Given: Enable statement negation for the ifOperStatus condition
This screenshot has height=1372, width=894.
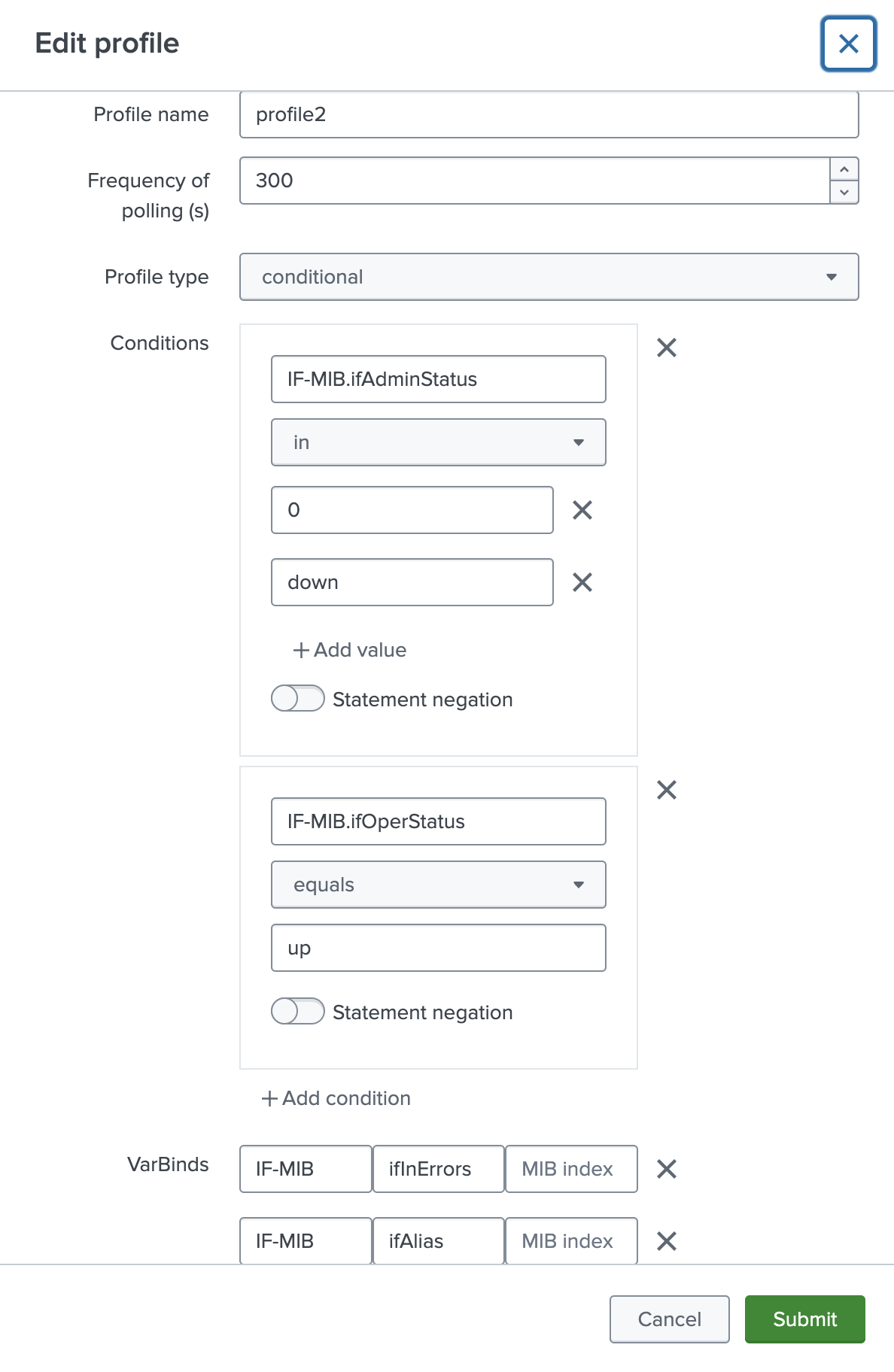Looking at the screenshot, I should (296, 1012).
